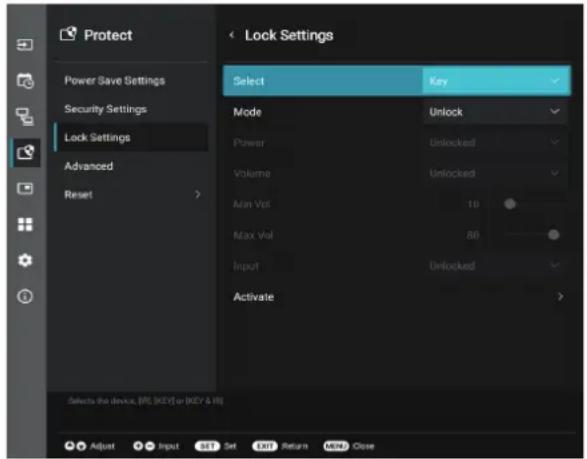Select Lock Settings menu item

132,137
